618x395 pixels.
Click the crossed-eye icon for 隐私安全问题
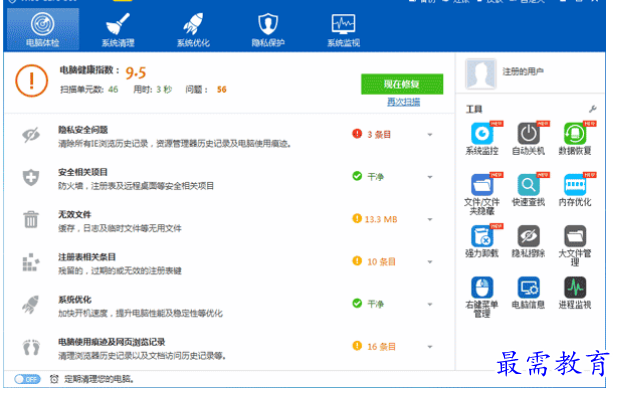[31, 135]
